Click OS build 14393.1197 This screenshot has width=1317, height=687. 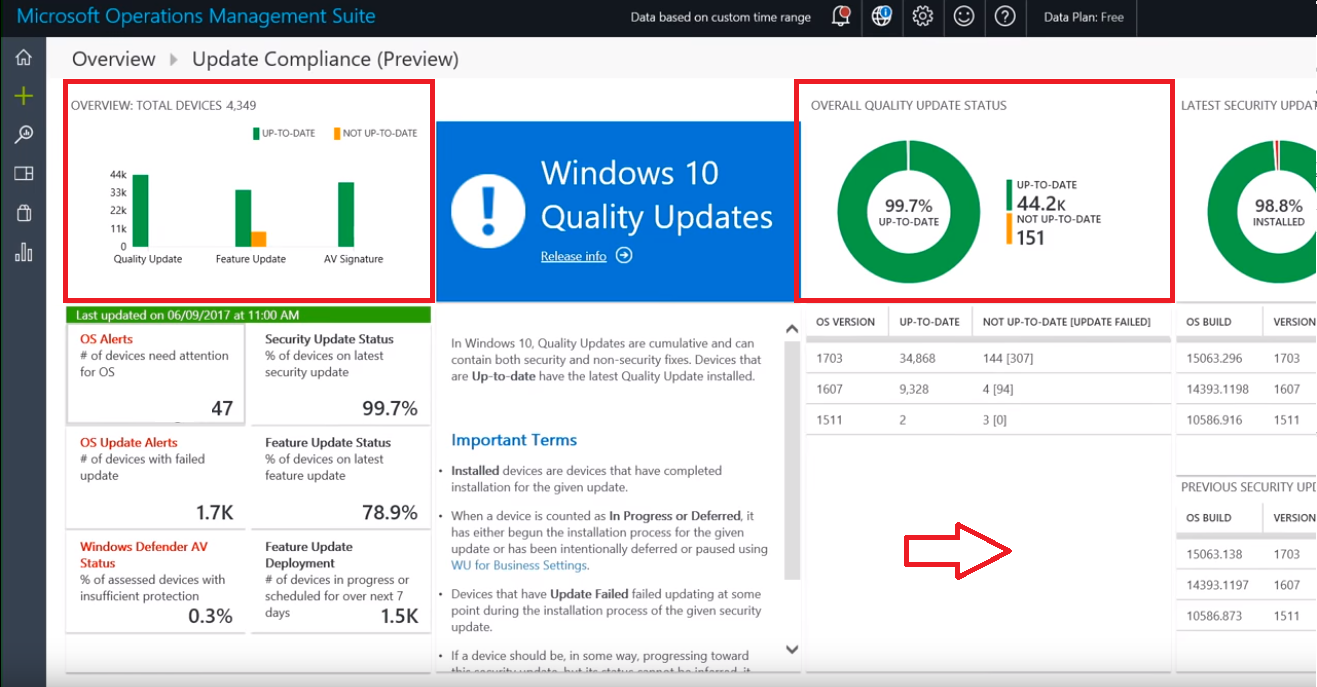[1217, 585]
